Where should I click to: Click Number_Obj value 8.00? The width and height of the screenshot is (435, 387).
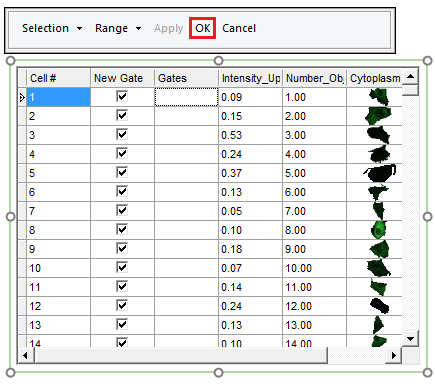pyautogui.click(x=314, y=230)
